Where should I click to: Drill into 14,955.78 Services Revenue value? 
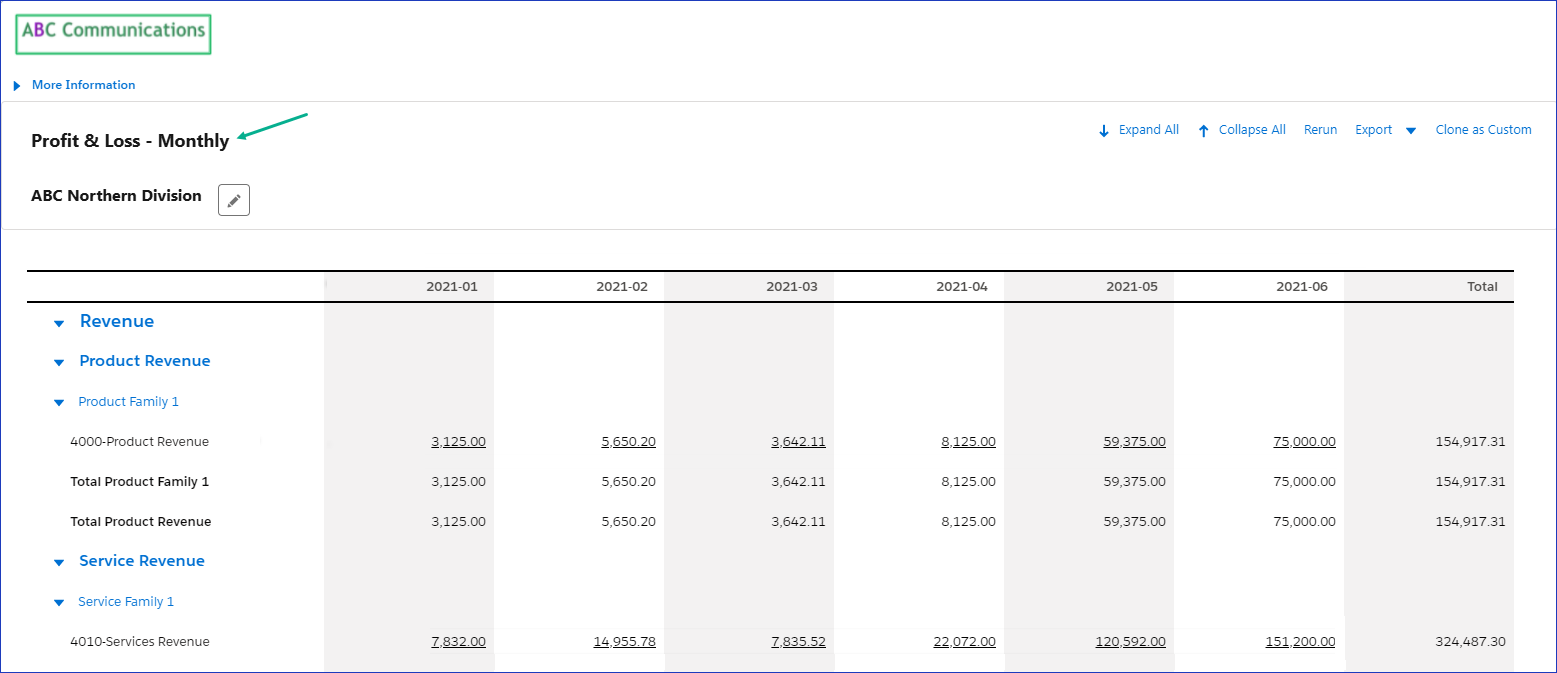(624, 641)
